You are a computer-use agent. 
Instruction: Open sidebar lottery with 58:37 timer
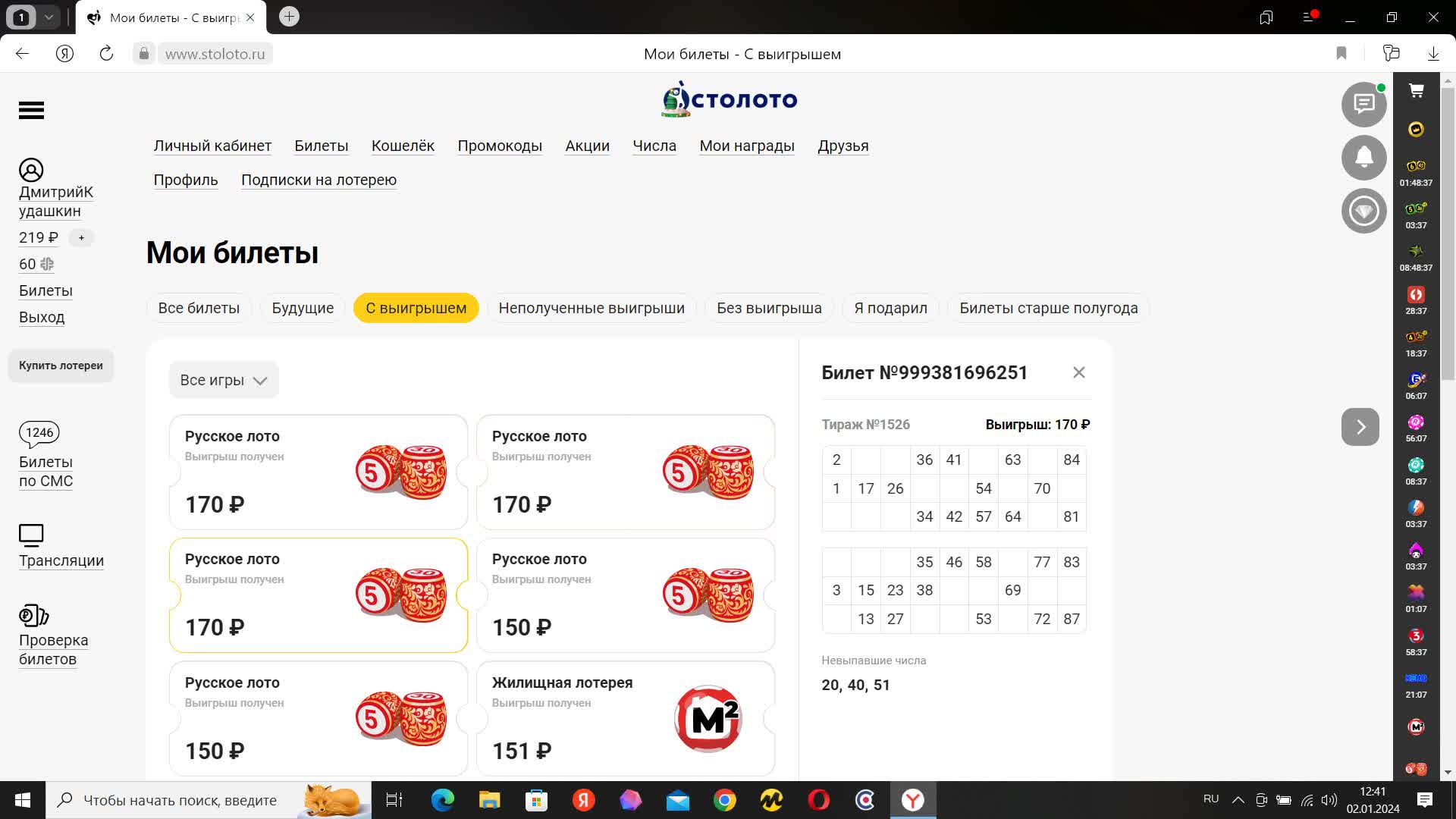point(1416,642)
